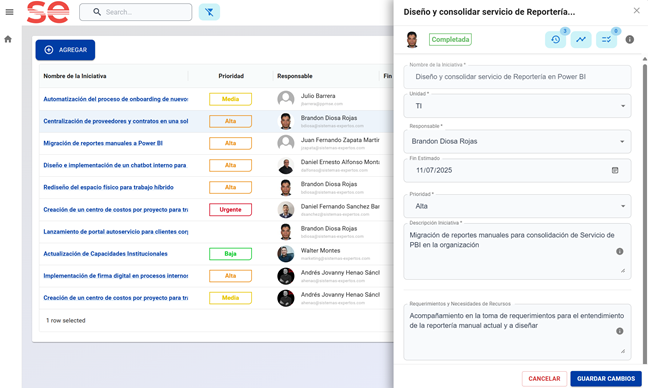Open Migración de reportes manuales a Power BI

103,143
